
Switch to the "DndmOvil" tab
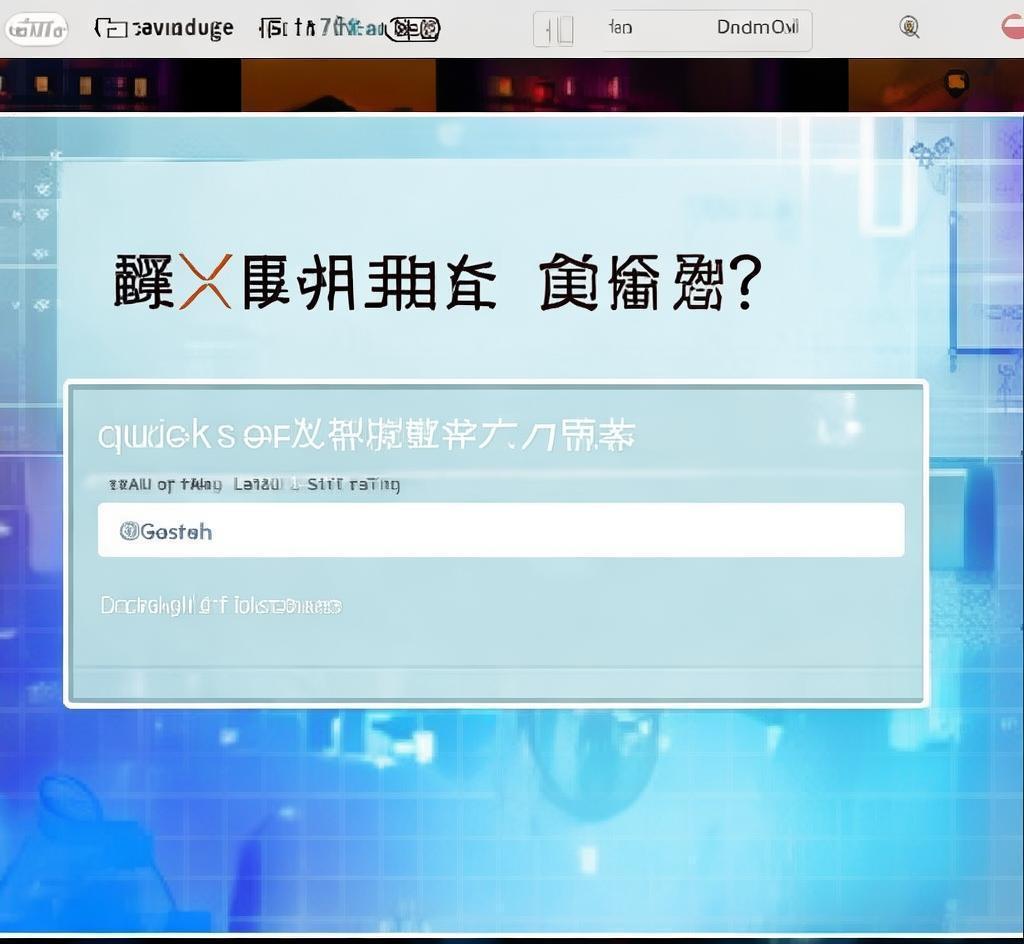756,28
